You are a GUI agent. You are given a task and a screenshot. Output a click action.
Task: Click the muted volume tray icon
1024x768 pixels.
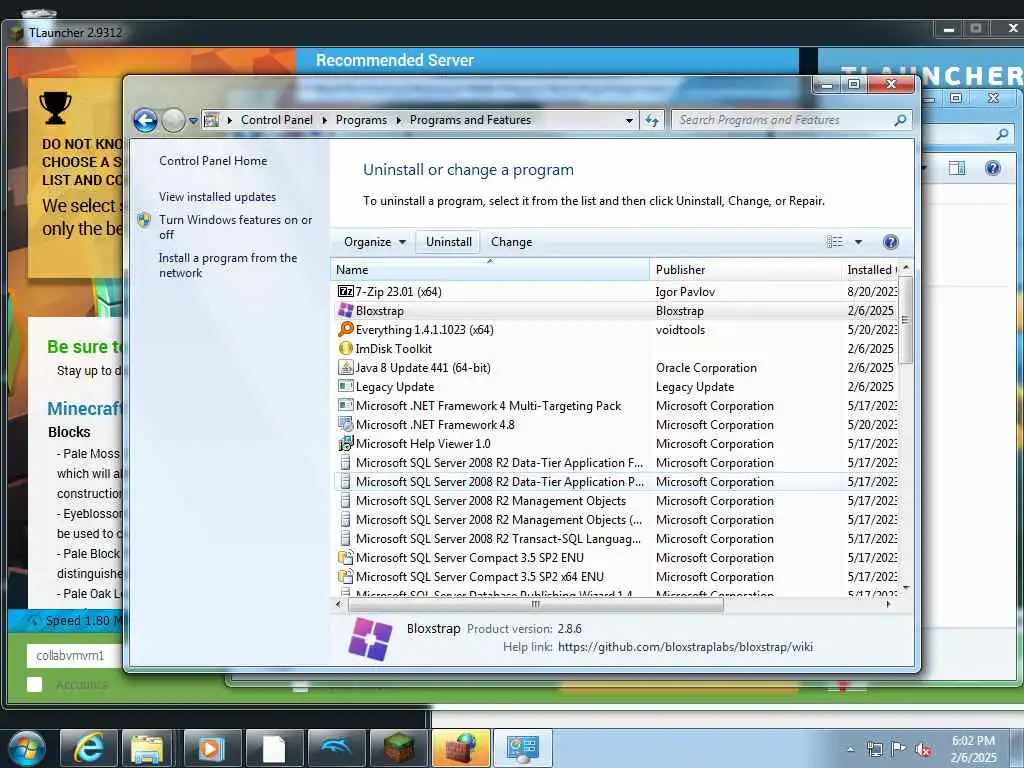coord(923,749)
